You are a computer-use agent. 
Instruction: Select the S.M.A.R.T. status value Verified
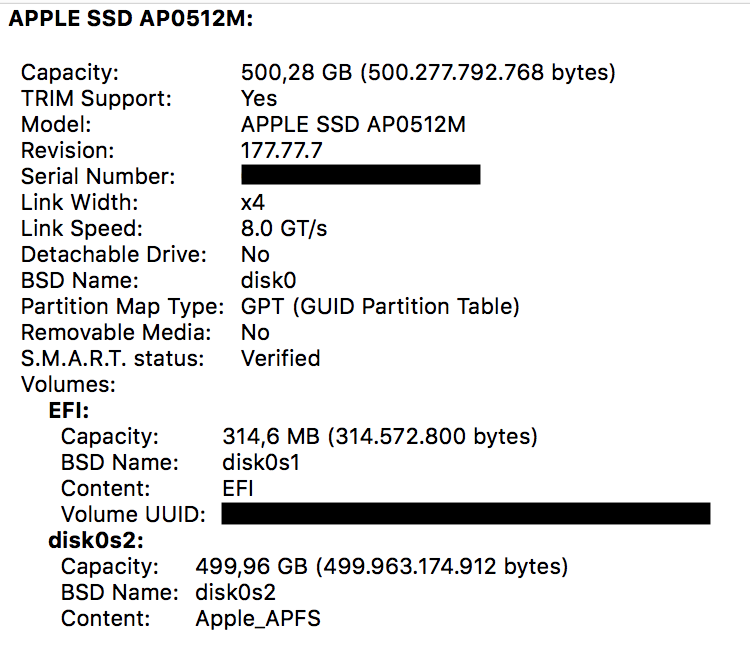[280, 359]
